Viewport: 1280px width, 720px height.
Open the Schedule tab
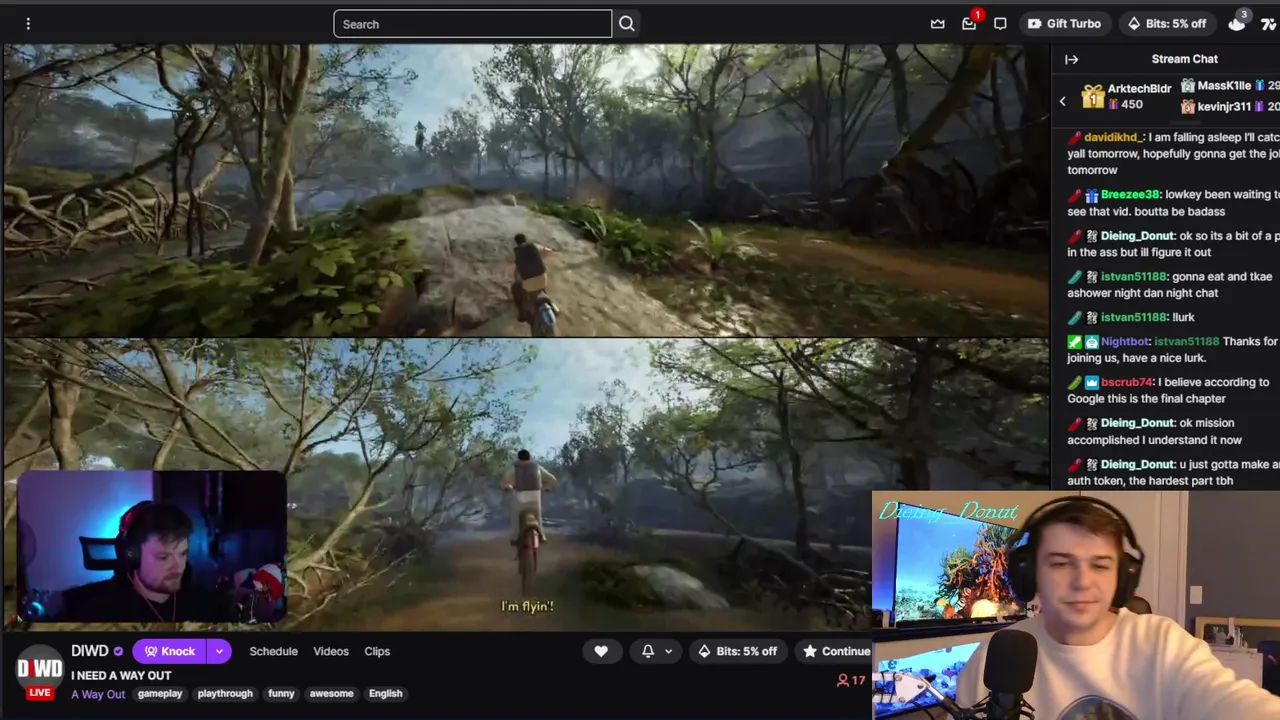[273, 651]
